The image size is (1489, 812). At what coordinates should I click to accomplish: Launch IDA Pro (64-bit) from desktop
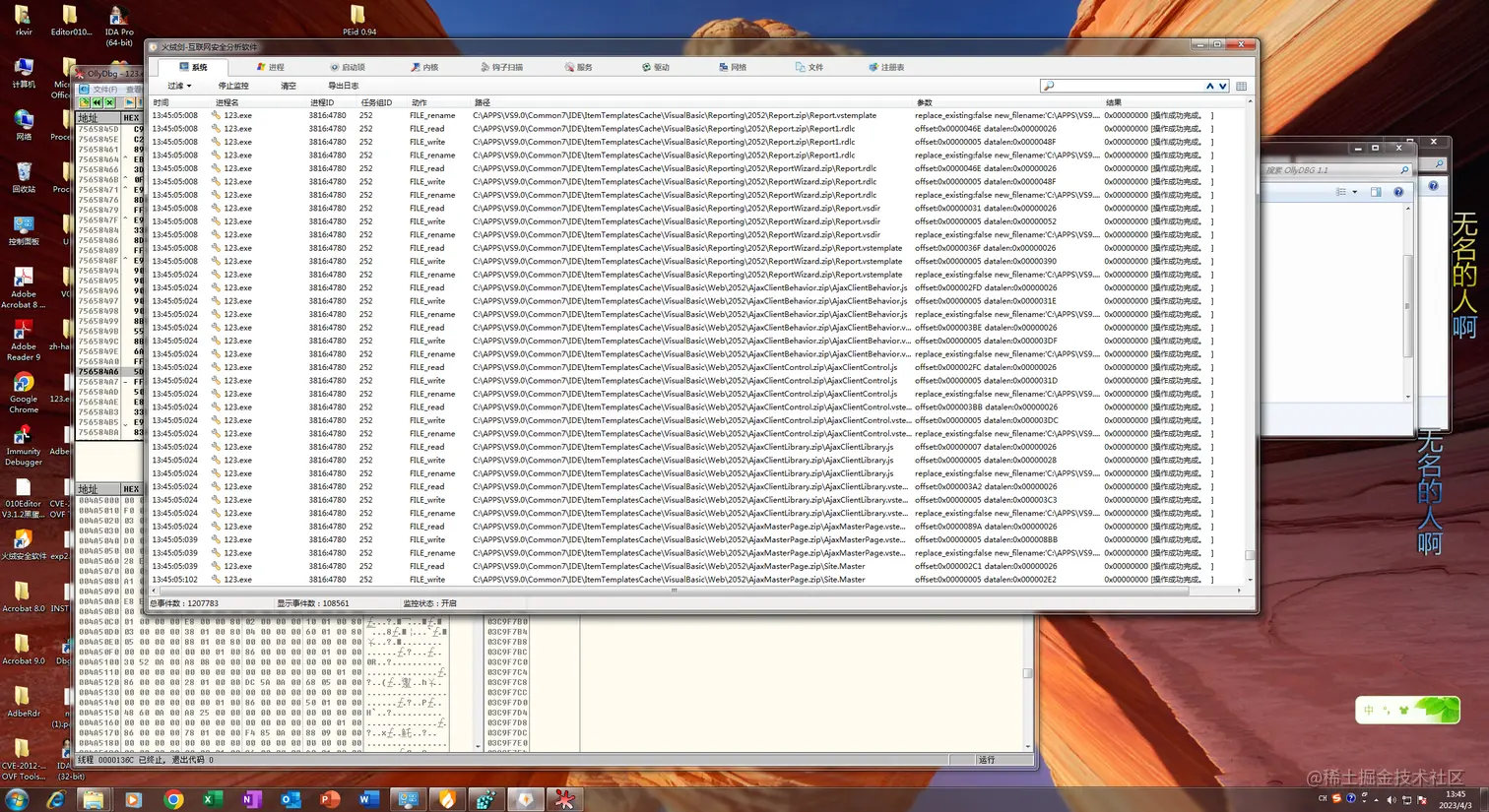pyautogui.click(x=119, y=27)
